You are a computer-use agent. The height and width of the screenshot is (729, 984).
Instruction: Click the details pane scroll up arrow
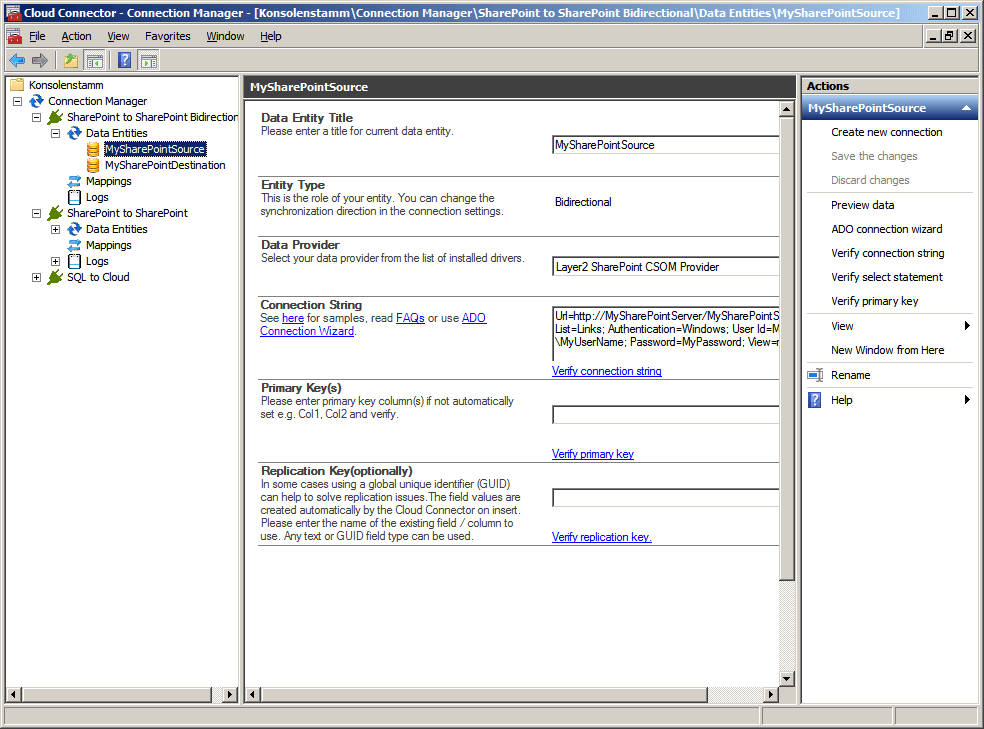786,110
